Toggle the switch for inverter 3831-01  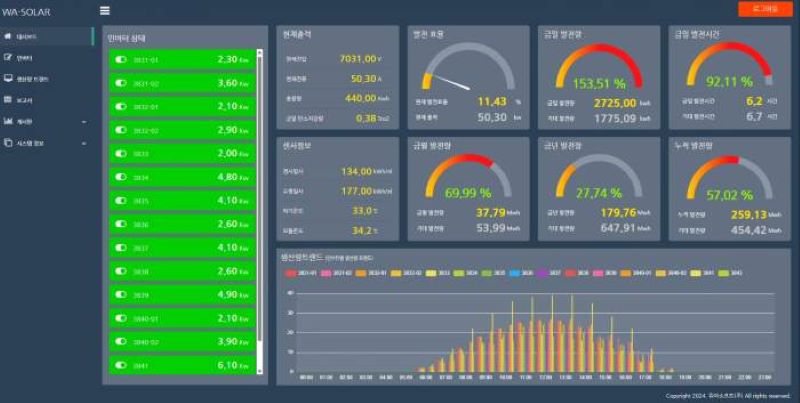121,60
